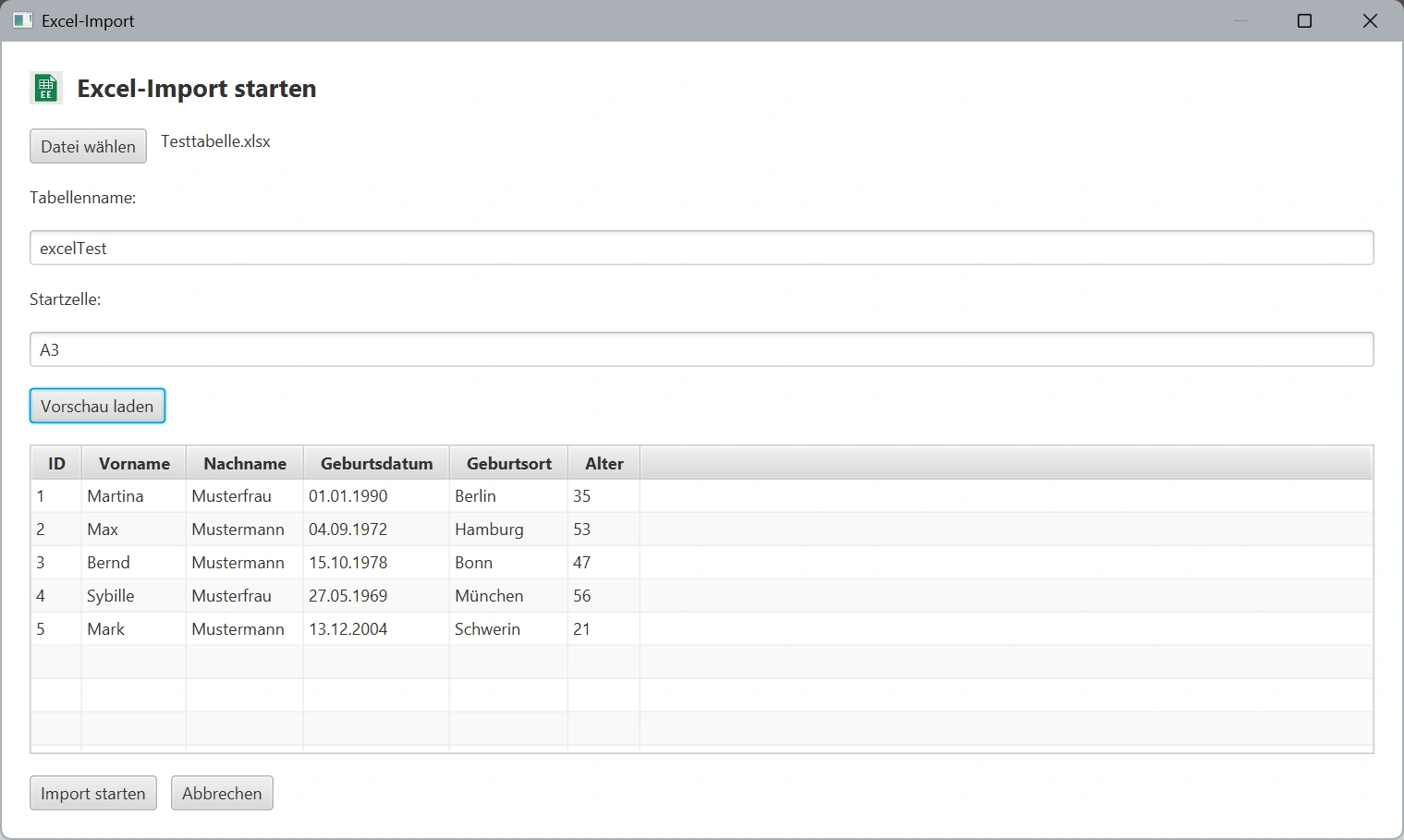Sort by the Vorname column header
This screenshot has width=1404, height=840.
[x=134, y=463]
